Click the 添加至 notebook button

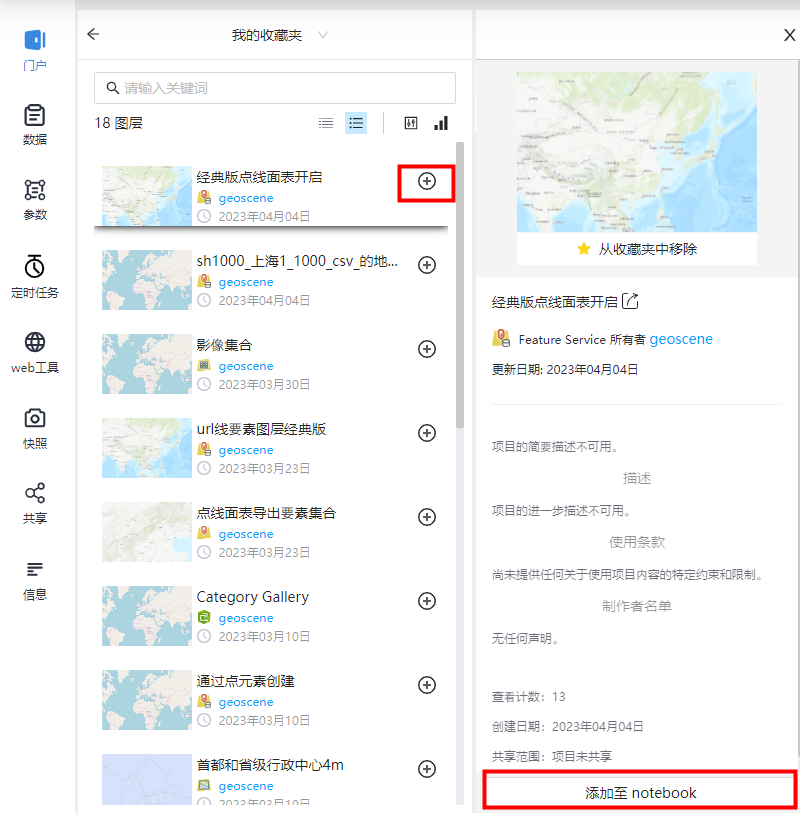639,791
